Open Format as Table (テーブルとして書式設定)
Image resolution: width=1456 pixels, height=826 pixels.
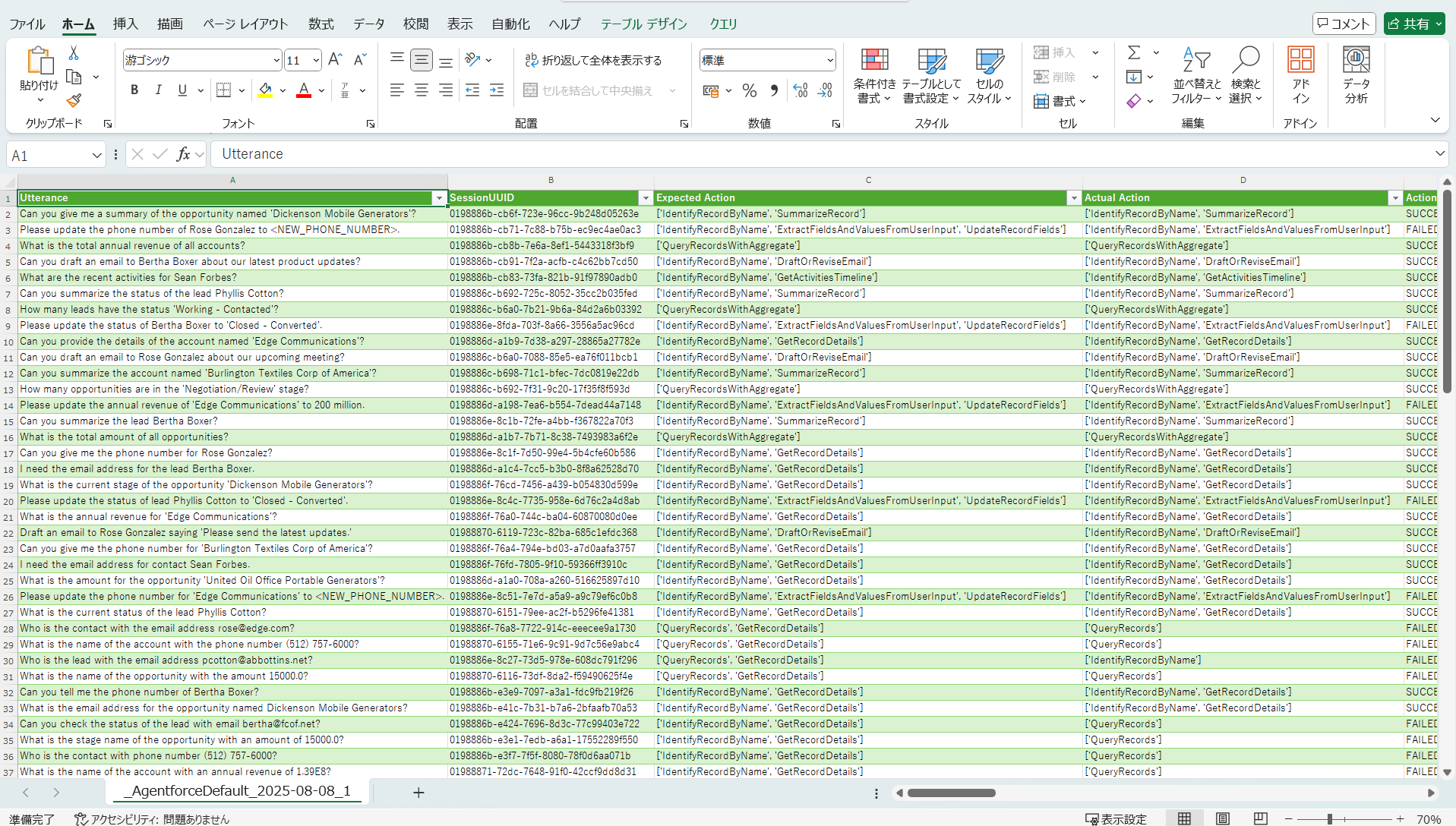[931, 75]
